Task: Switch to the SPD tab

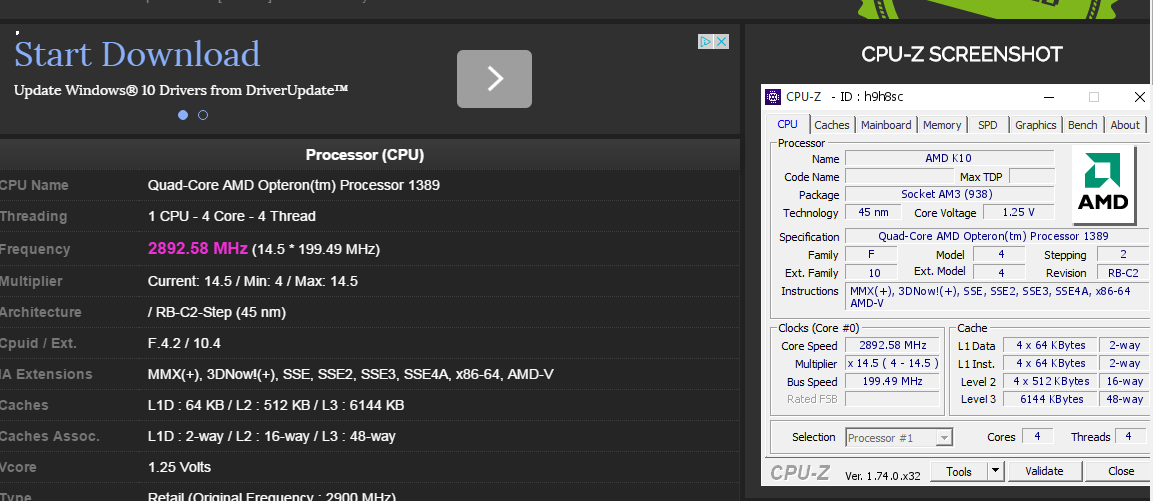Action: tap(988, 125)
